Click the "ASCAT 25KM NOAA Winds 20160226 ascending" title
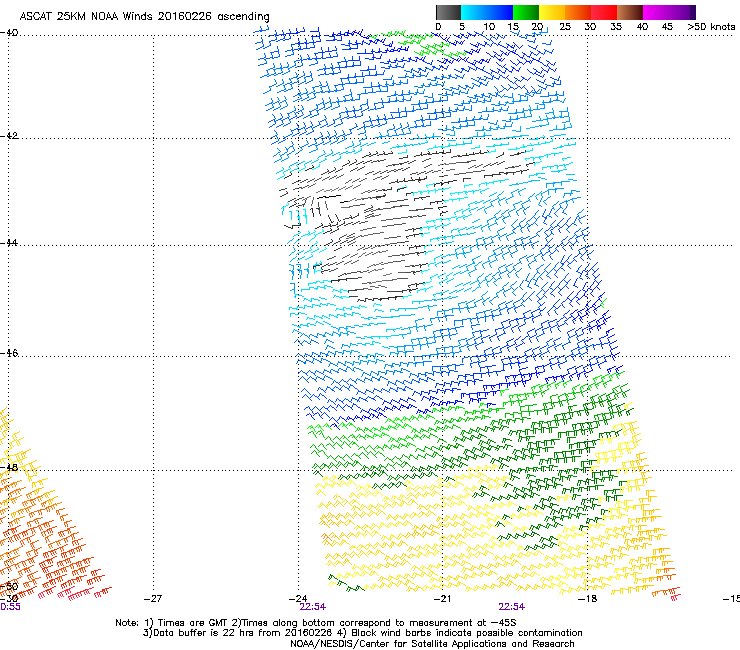The width and height of the screenshot is (740, 650). click(144, 17)
